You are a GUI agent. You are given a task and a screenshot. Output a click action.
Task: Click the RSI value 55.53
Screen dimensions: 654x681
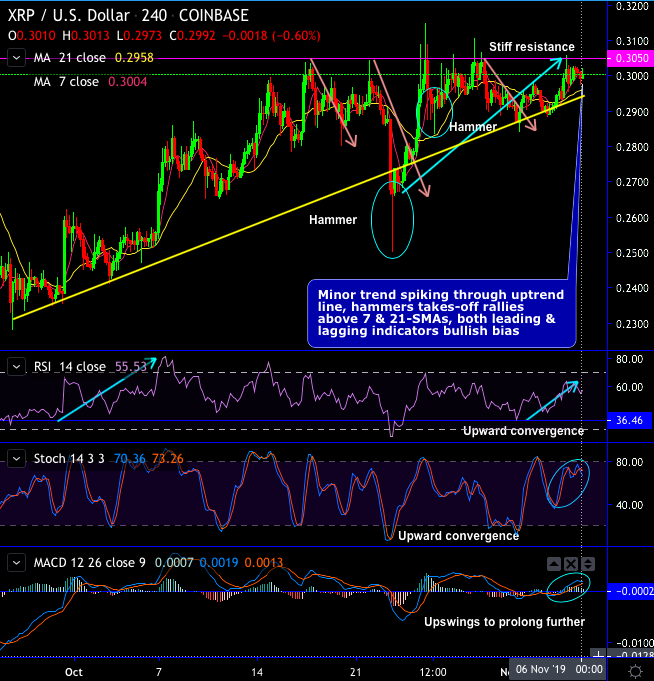pyautogui.click(x=131, y=367)
